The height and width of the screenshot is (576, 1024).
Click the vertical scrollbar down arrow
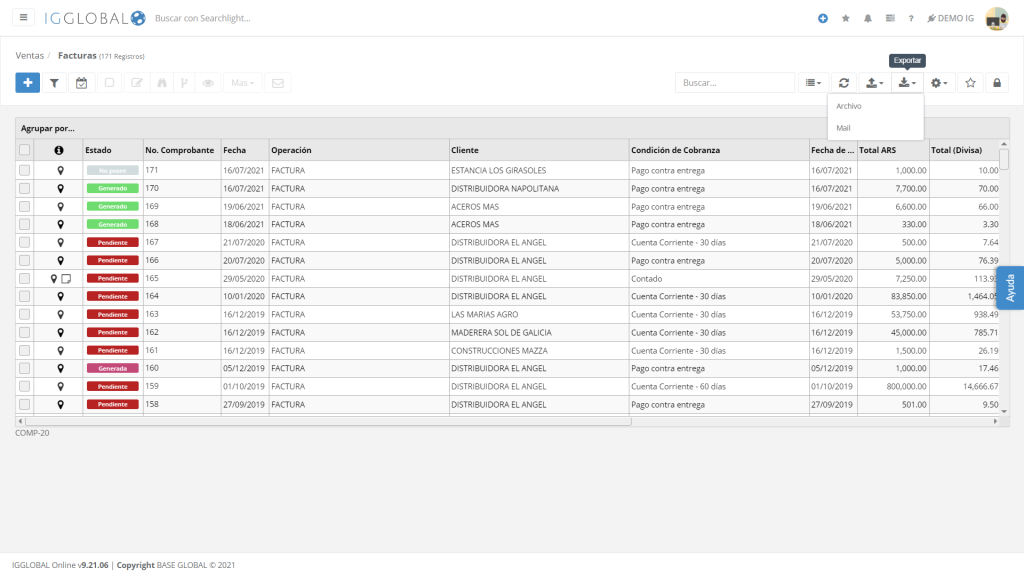coord(1004,411)
